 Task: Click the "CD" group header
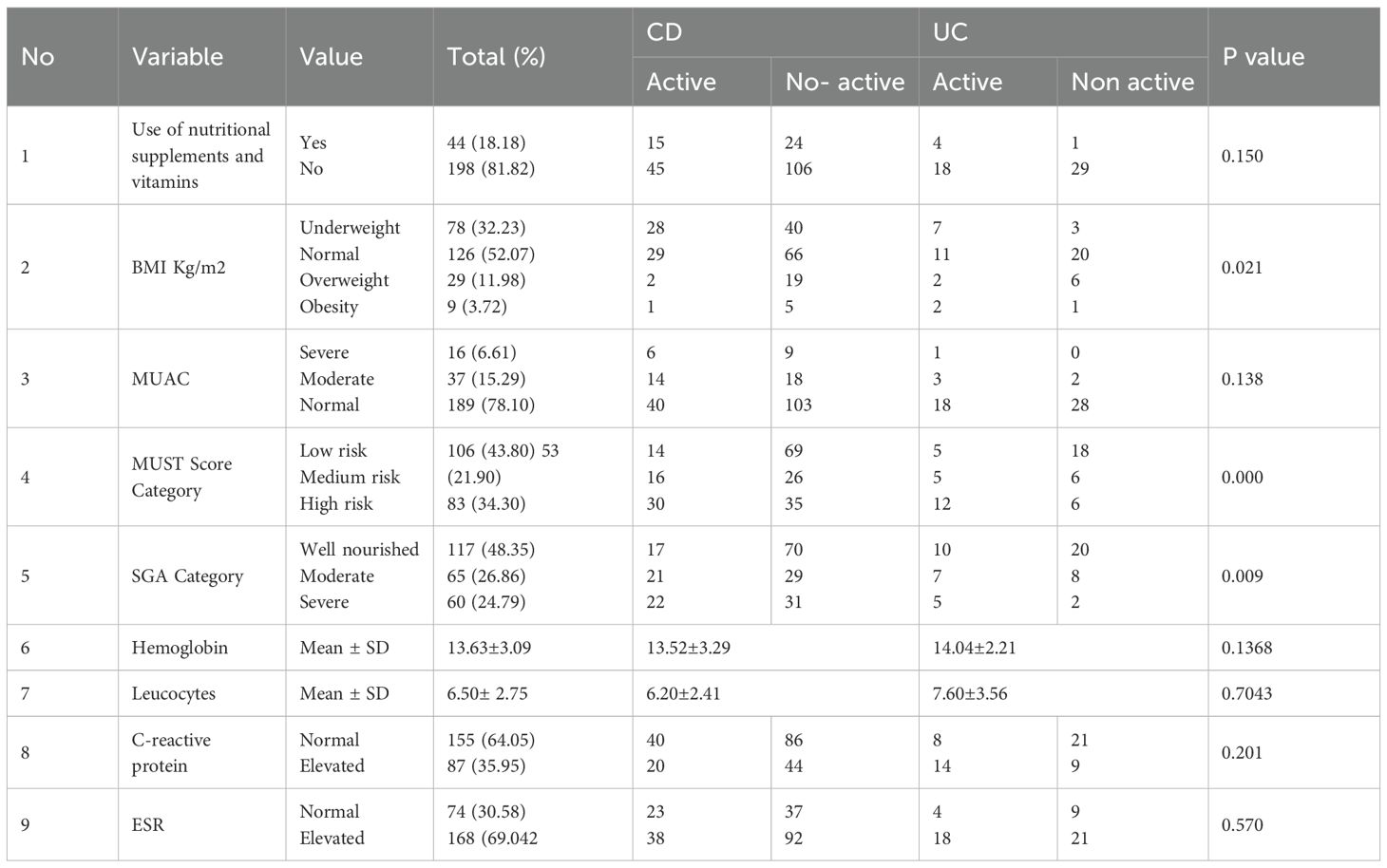click(664, 32)
